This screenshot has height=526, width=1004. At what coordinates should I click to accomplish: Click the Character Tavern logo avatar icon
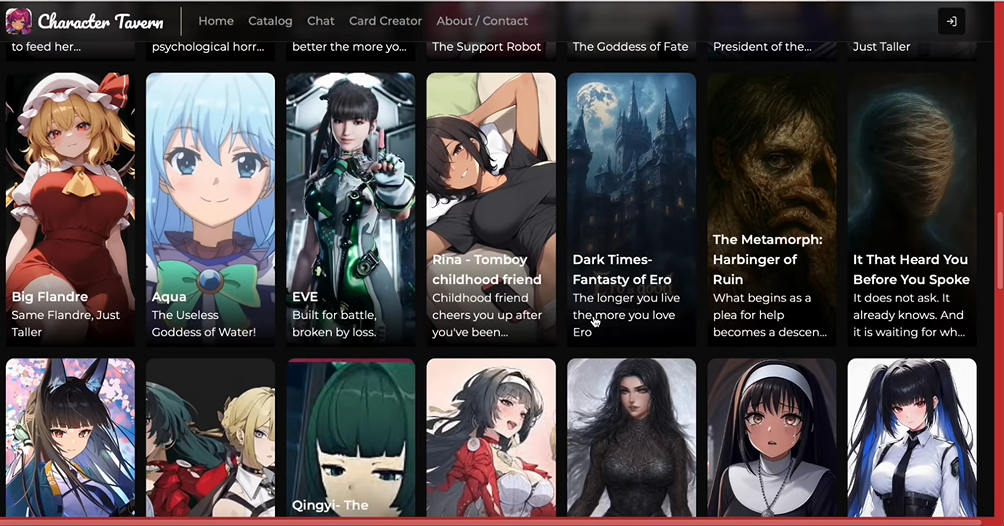19,21
